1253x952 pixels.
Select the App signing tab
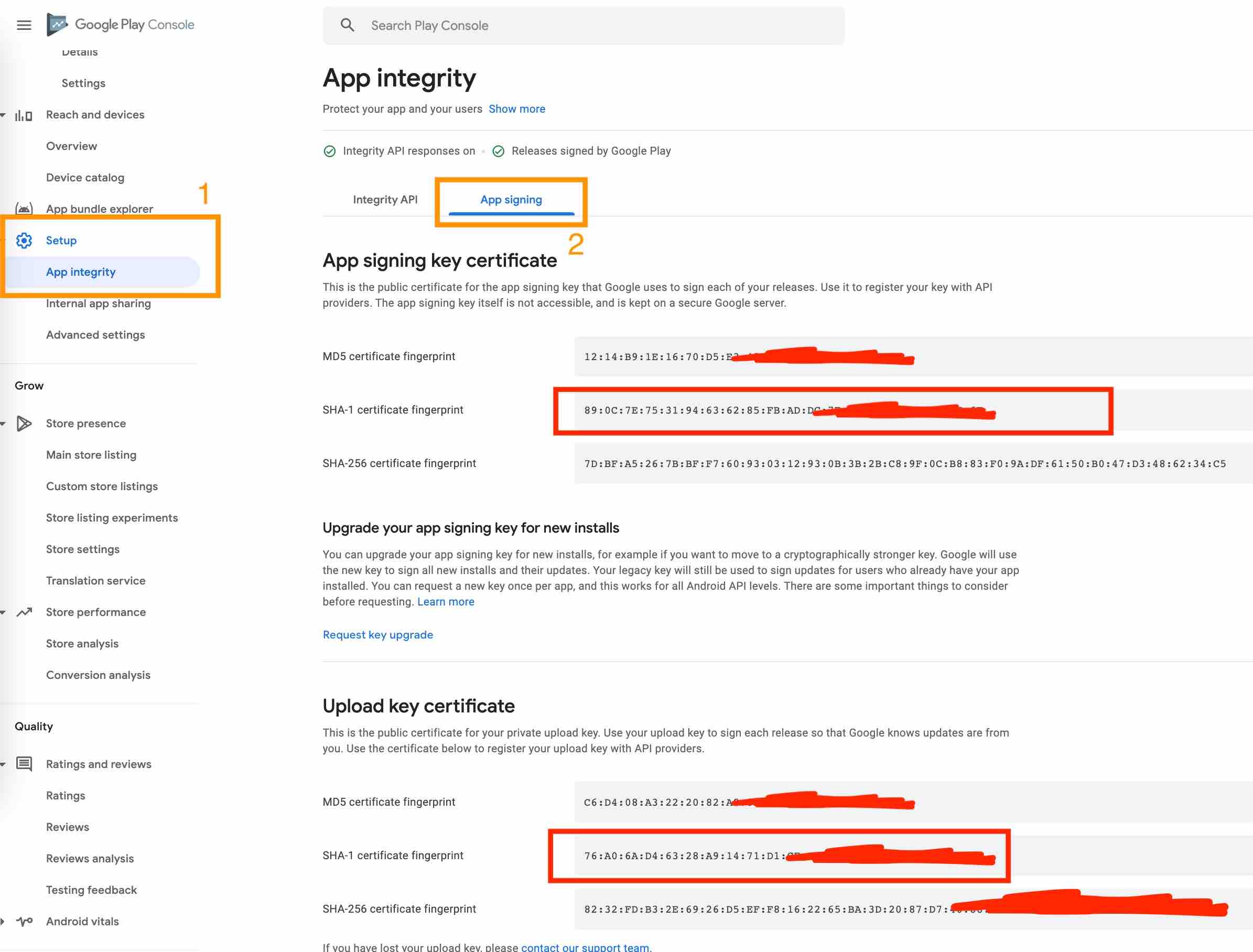pos(511,199)
